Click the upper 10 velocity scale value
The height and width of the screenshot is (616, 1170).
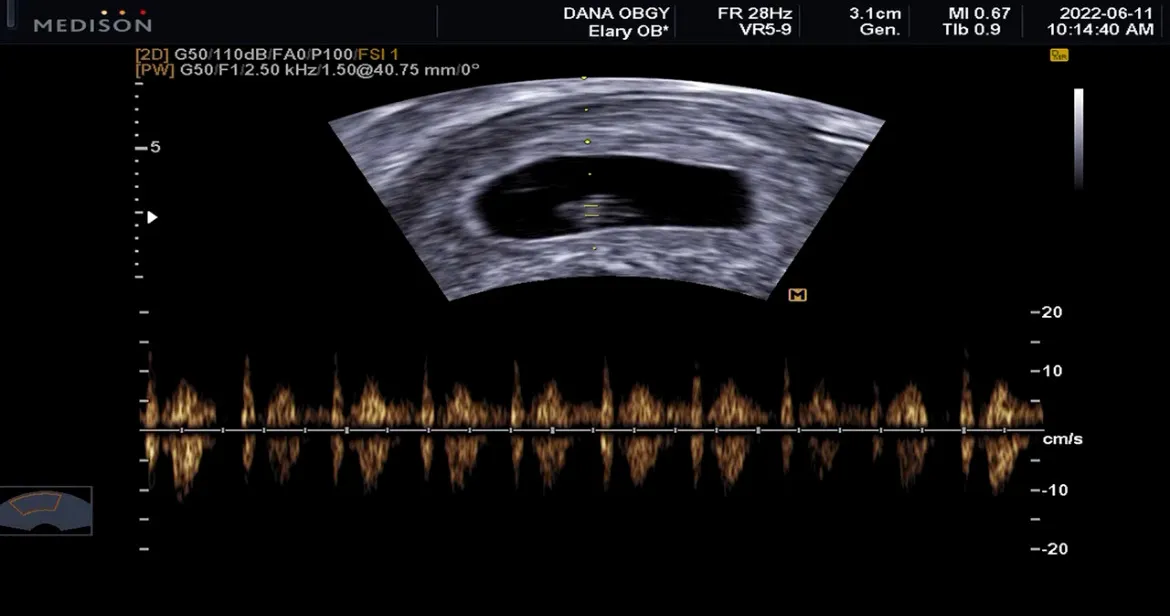pyautogui.click(x=1051, y=371)
